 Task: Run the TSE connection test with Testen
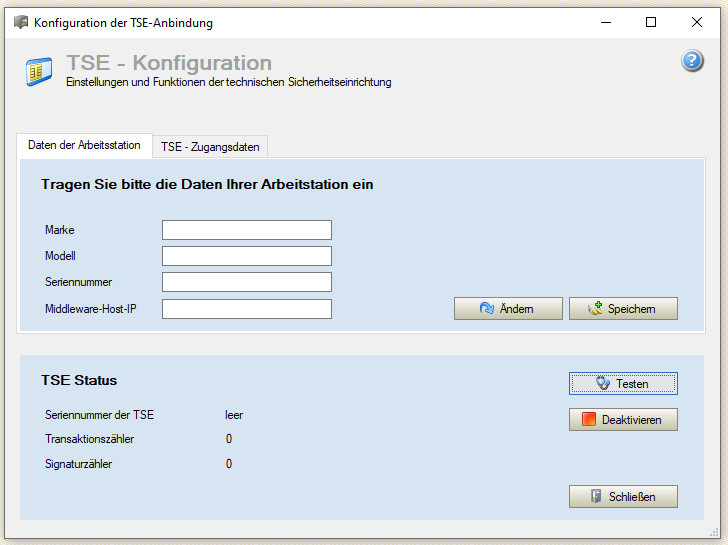[623, 383]
